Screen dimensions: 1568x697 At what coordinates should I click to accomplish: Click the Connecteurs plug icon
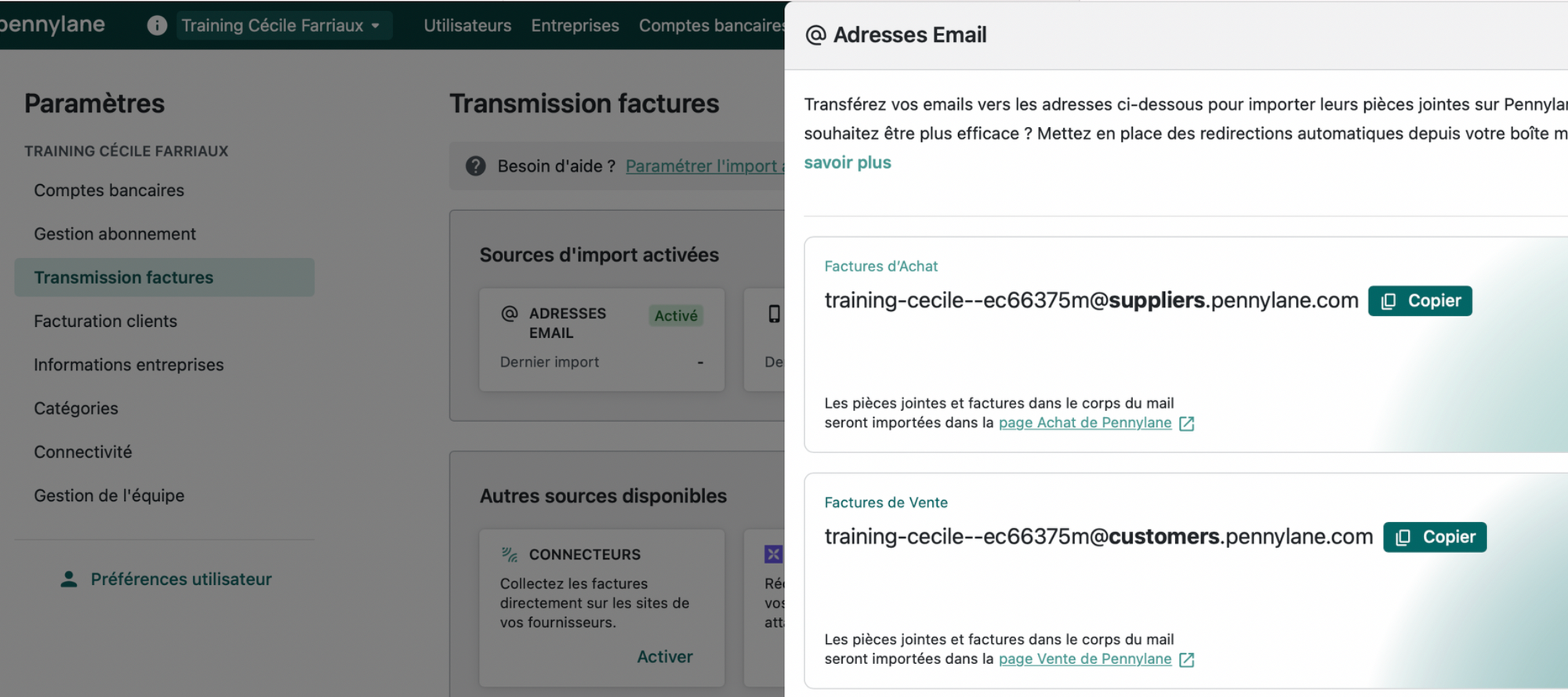[x=510, y=555]
